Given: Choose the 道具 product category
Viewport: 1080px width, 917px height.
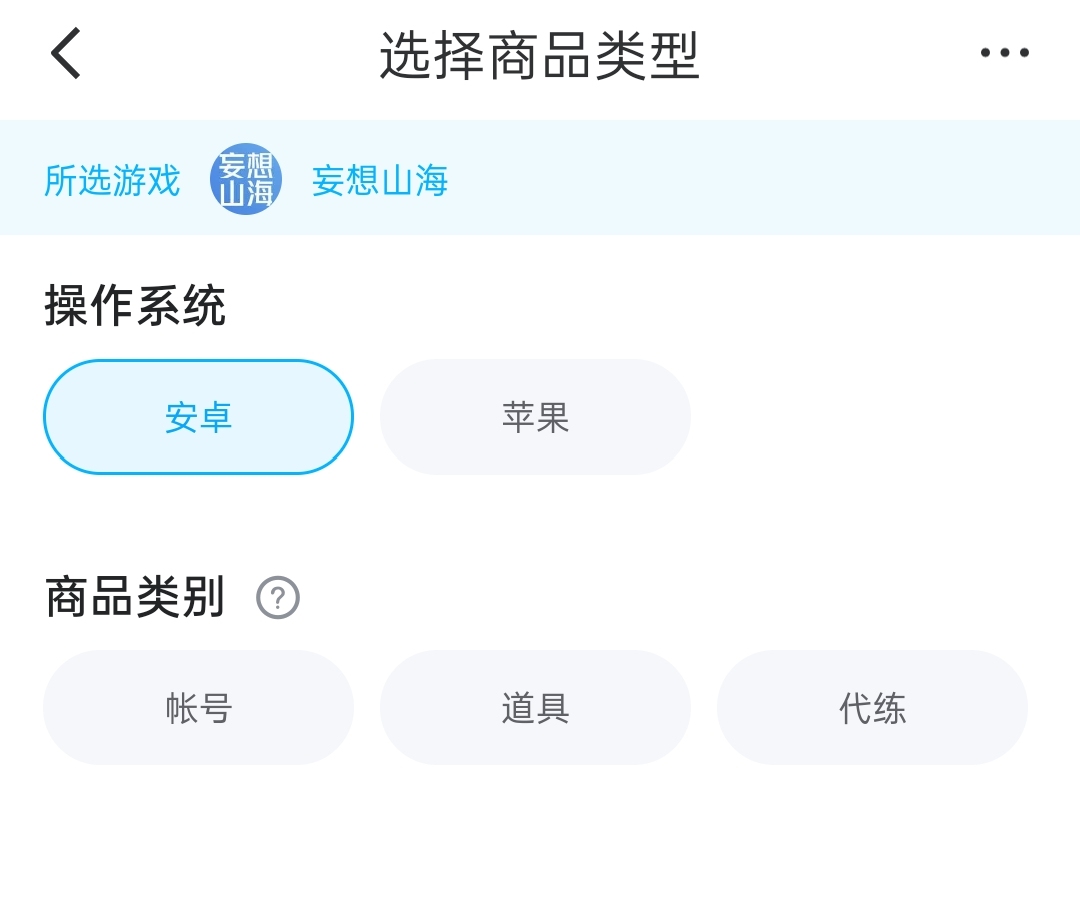Looking at the screenshot, I should point(535,708).
